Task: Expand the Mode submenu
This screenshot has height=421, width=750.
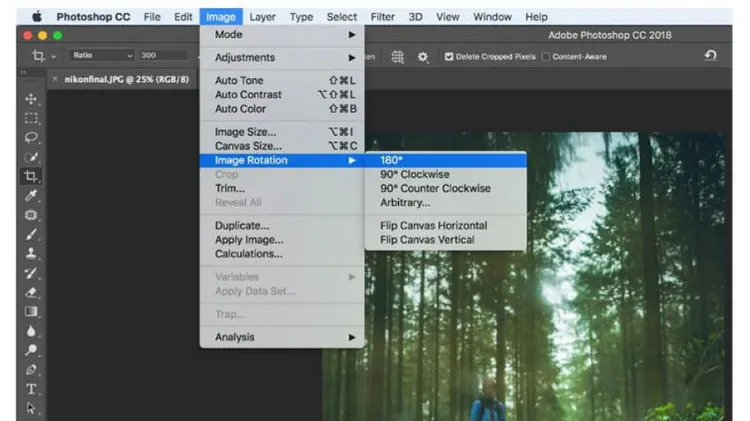Action: (x=282, y=34)
